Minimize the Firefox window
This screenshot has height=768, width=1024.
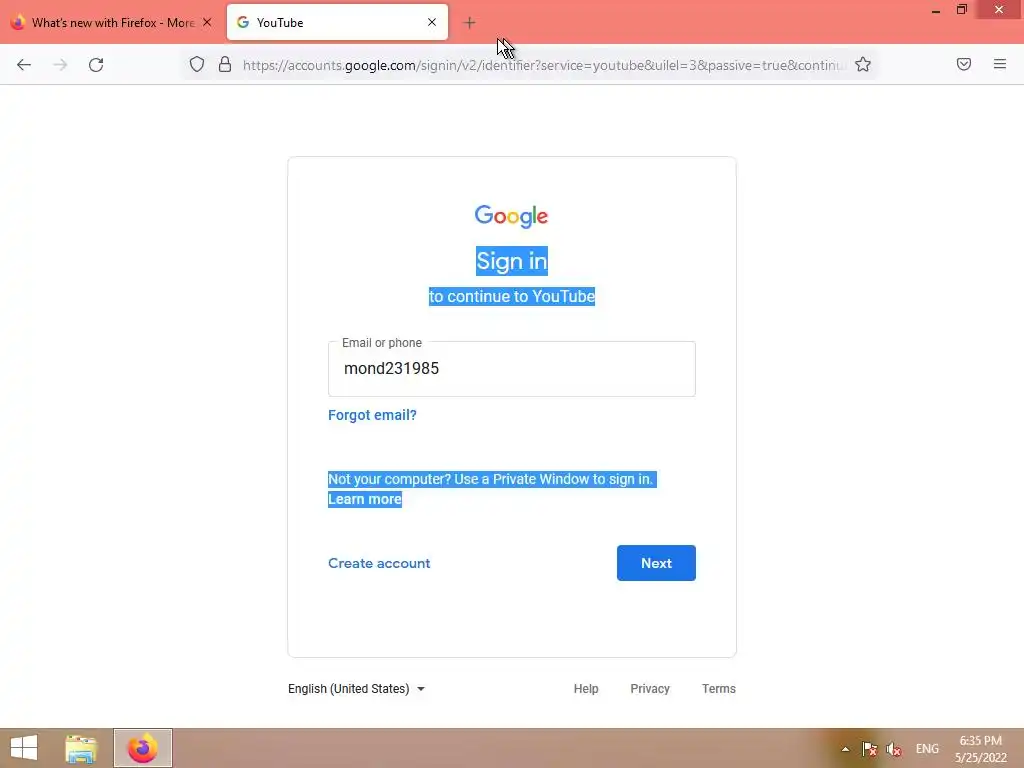click(936, 10)
